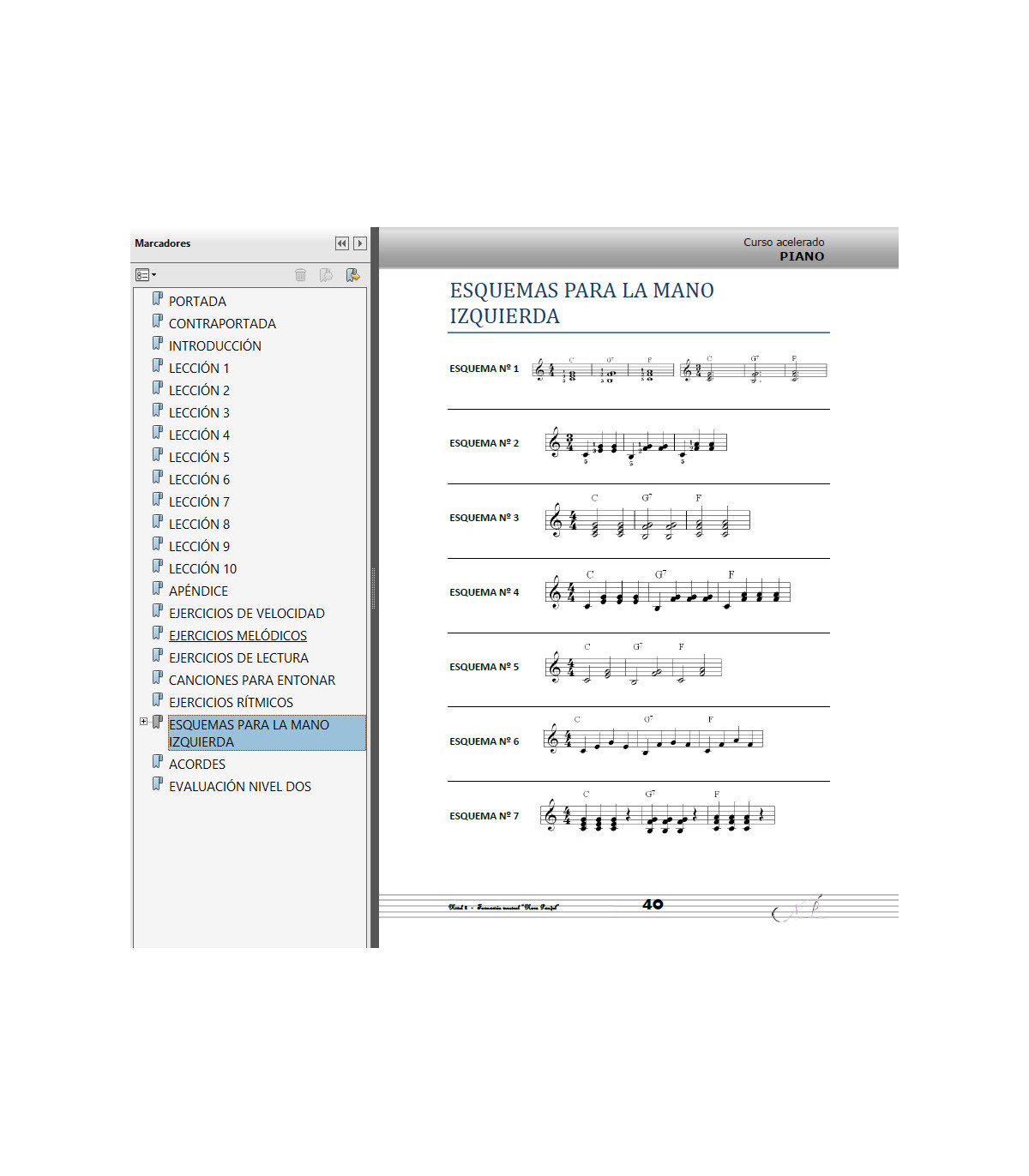Open the EJERCICIOS DE LECTURA bookmark
The height and width of the screenshot is (1176, 1029).
coord(238,658)
